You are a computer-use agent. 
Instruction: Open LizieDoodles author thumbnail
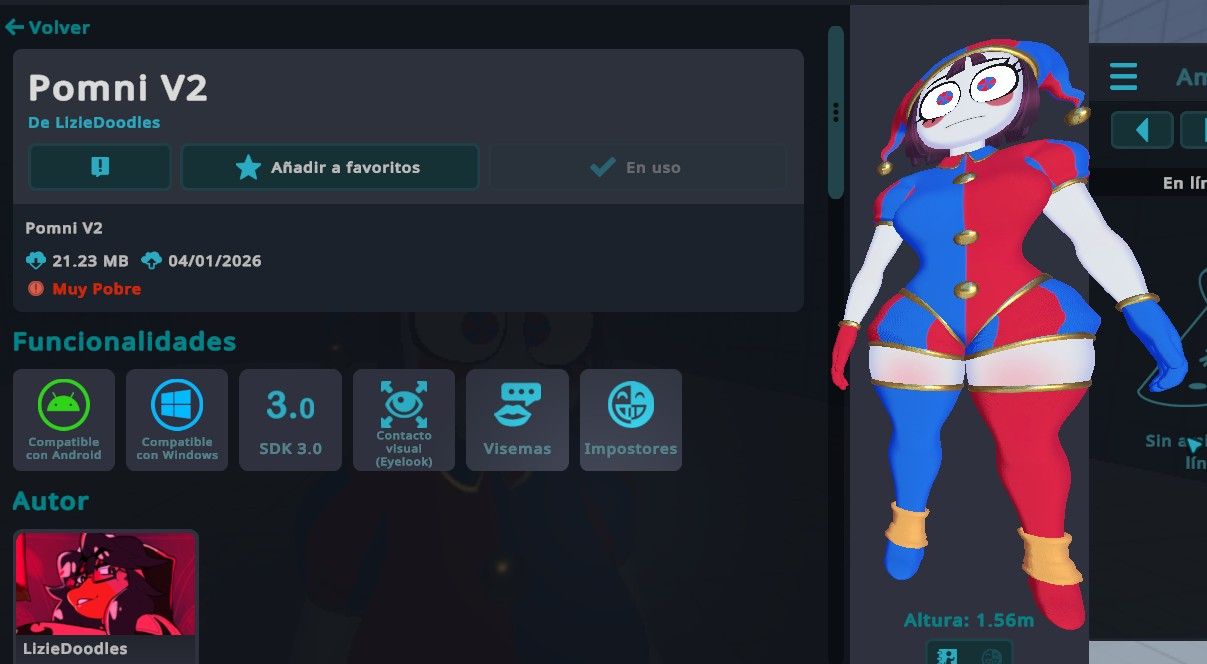[106, 584]
